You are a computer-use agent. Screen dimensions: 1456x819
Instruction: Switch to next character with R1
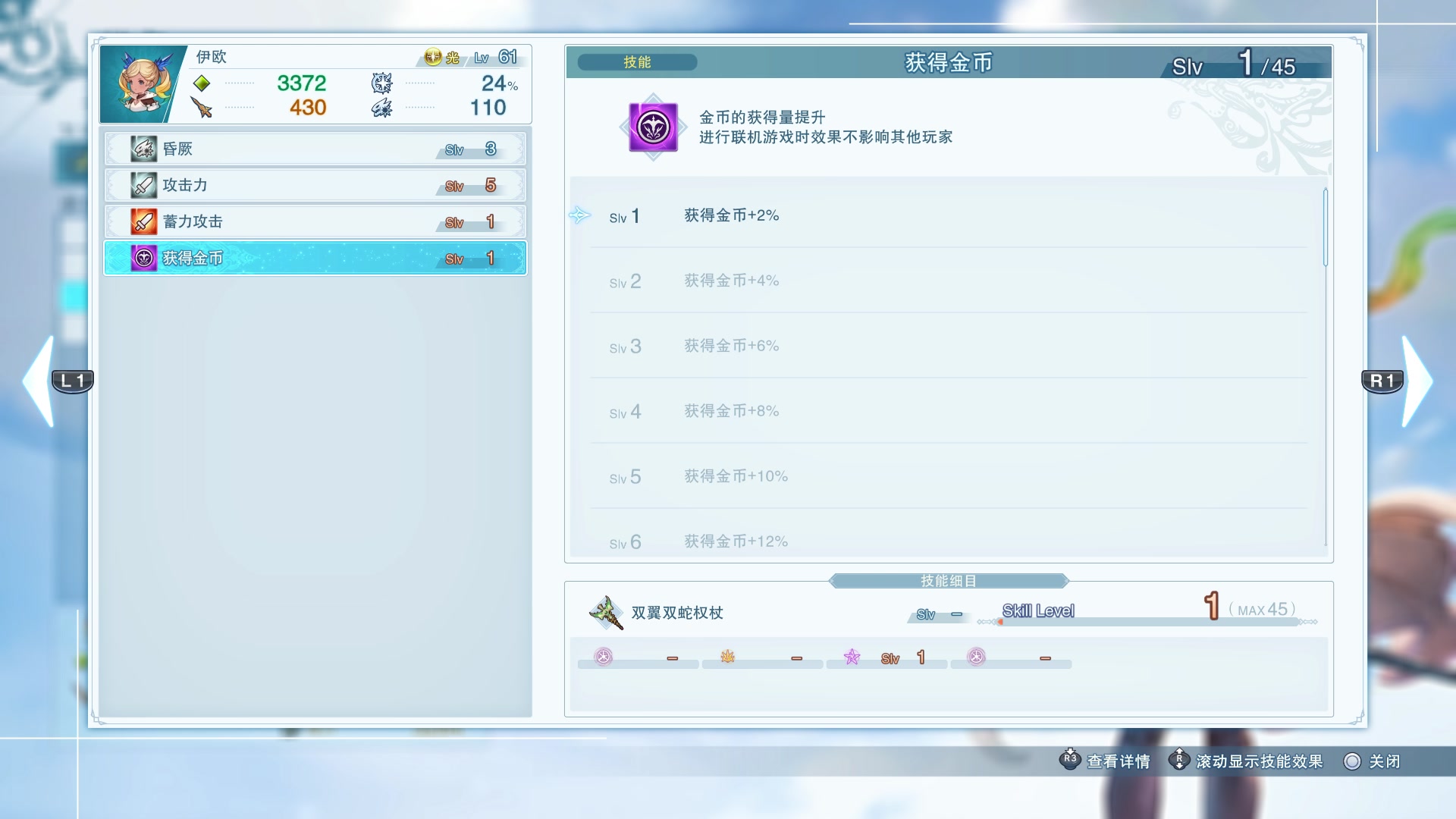pos(1382,381)
